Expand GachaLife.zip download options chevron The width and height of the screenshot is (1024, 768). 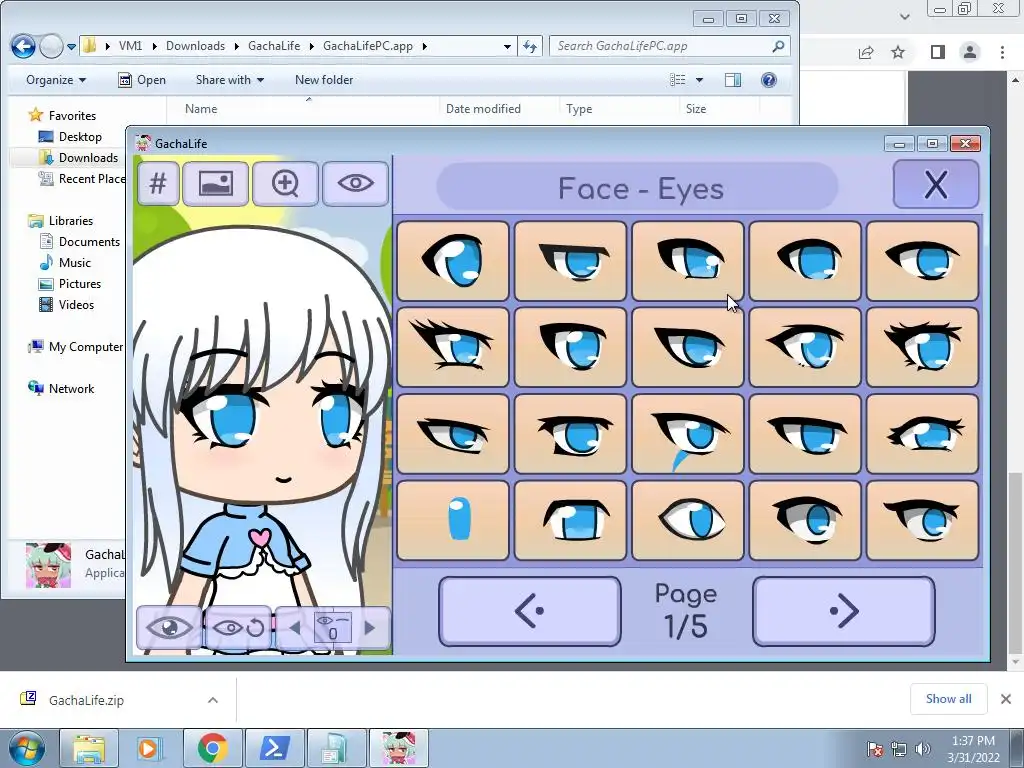pos(213,700)
